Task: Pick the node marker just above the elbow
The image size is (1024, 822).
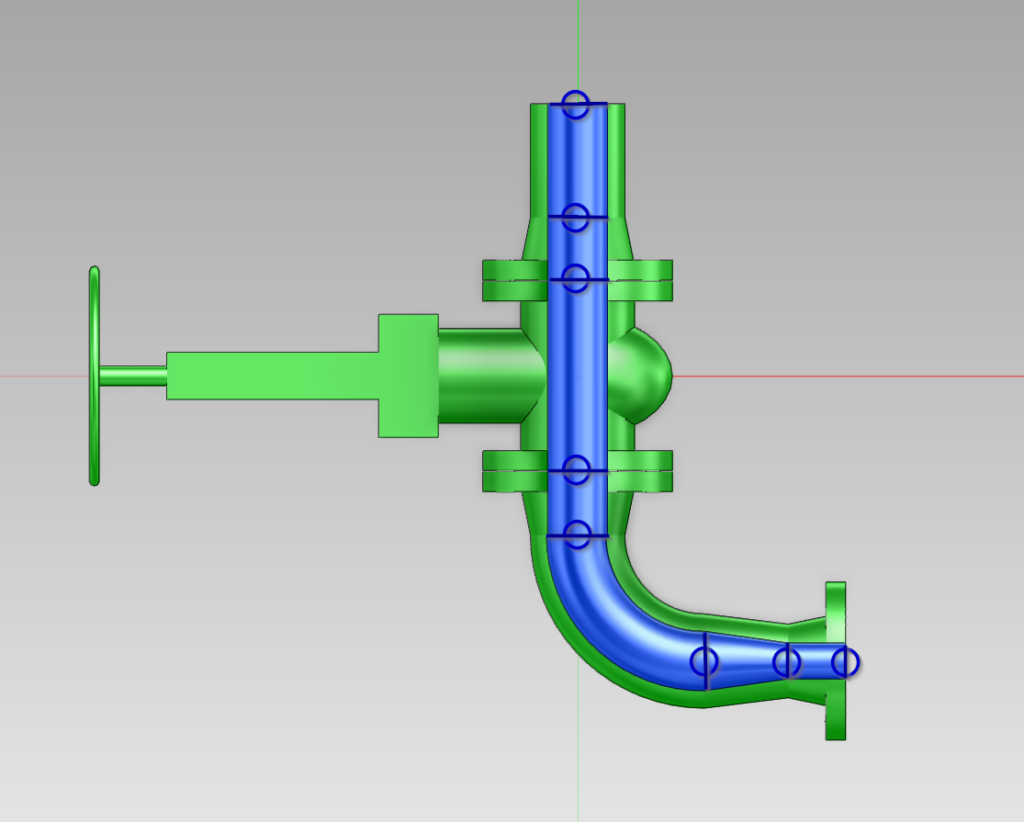Action: [x=577, y=534]
